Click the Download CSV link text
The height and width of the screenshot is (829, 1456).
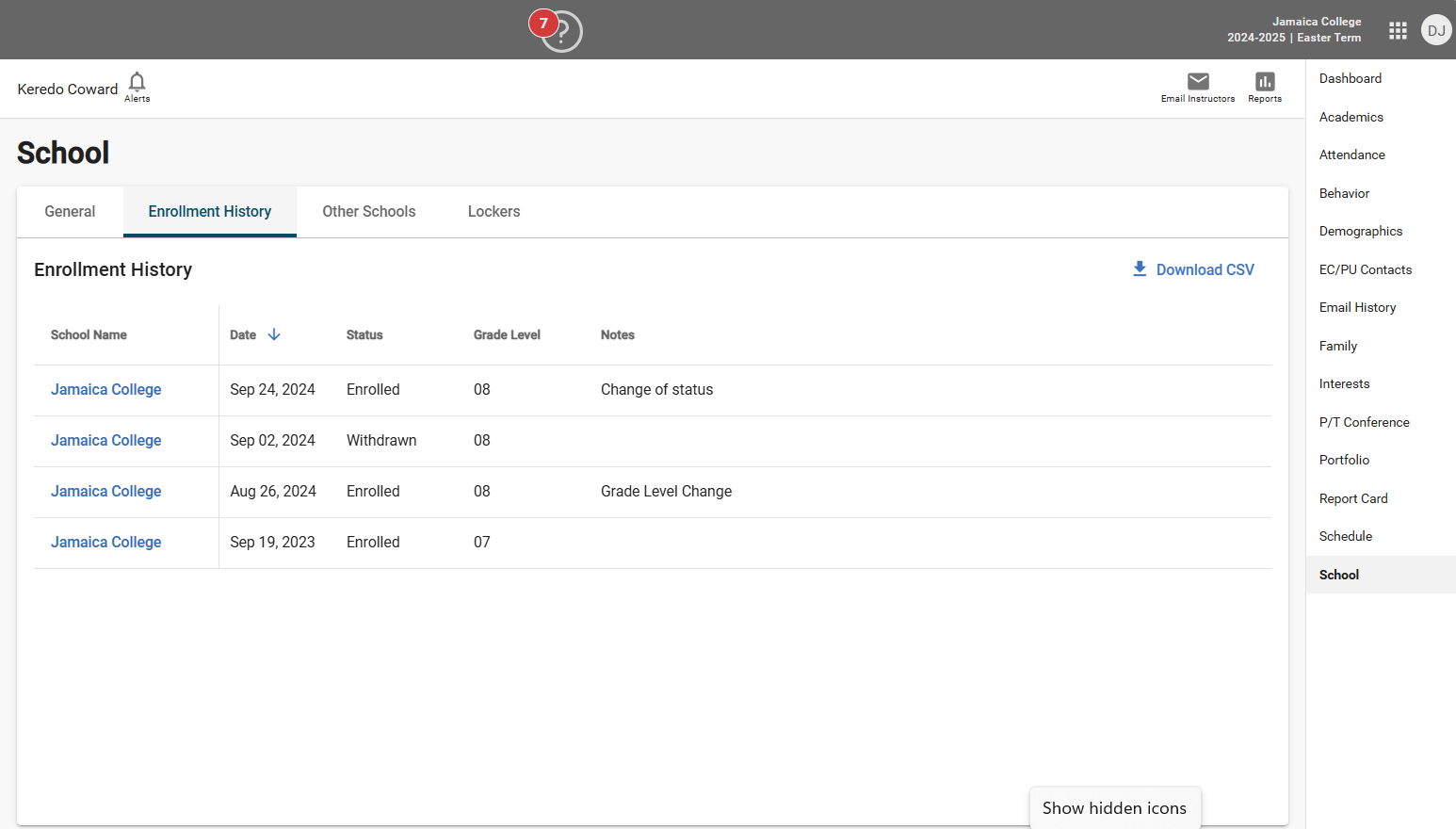coord(1205,269)
